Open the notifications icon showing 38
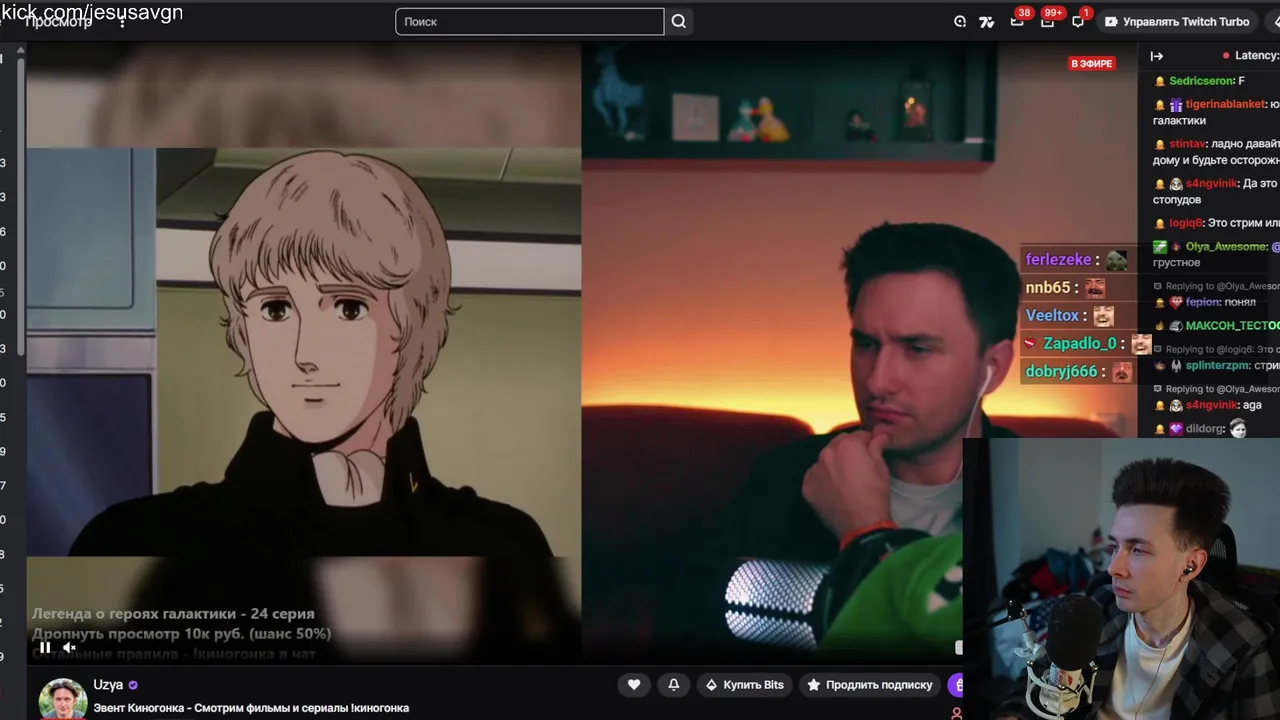Image resolution: width=1280 pixels, height=720 pixels. point(1017,21)
